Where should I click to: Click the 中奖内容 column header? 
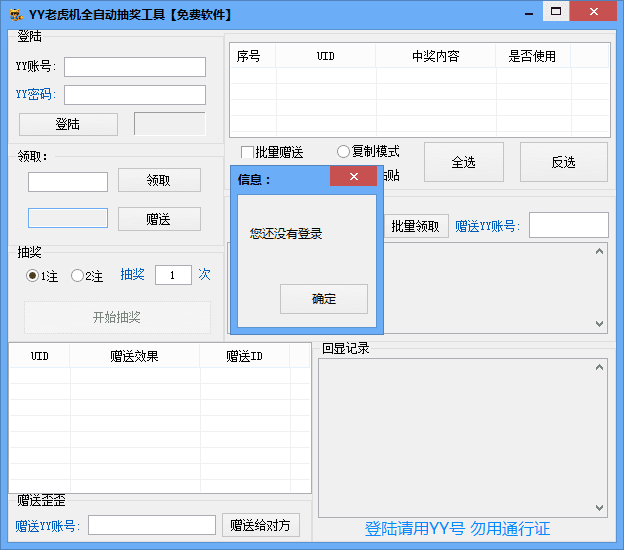point(436,56)
